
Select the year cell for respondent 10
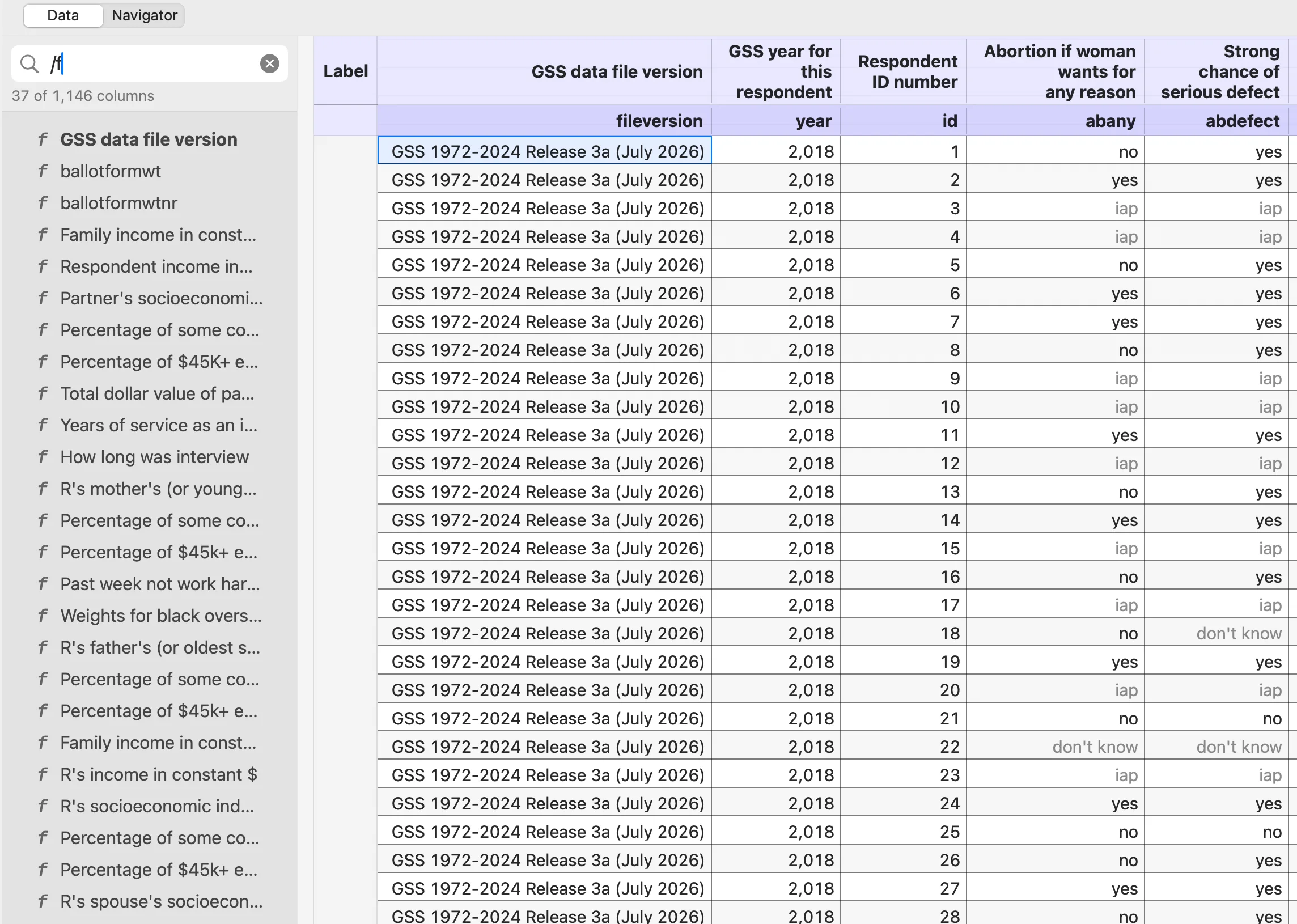point(776,407)
